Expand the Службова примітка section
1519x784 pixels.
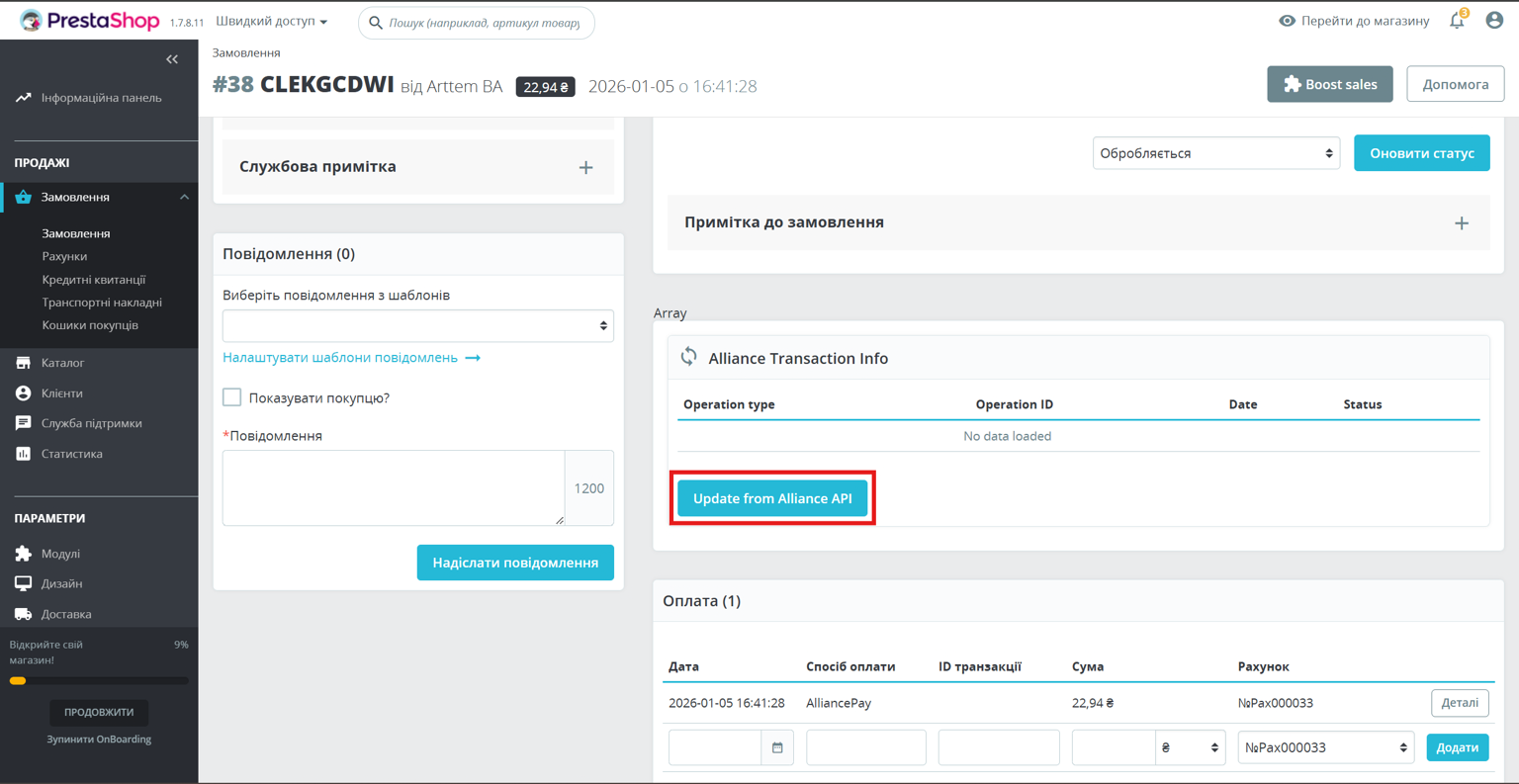pyautogui.click(x=585, y=167)
